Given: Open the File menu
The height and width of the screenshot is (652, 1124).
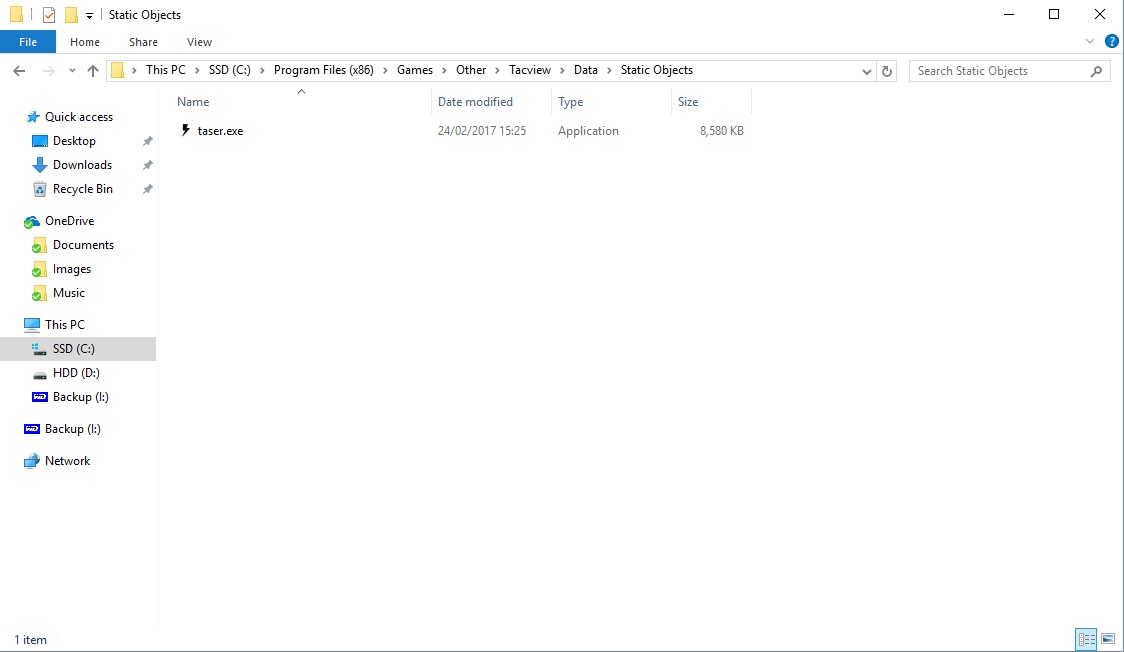Looking at the screenshot, I should point(28,42).
